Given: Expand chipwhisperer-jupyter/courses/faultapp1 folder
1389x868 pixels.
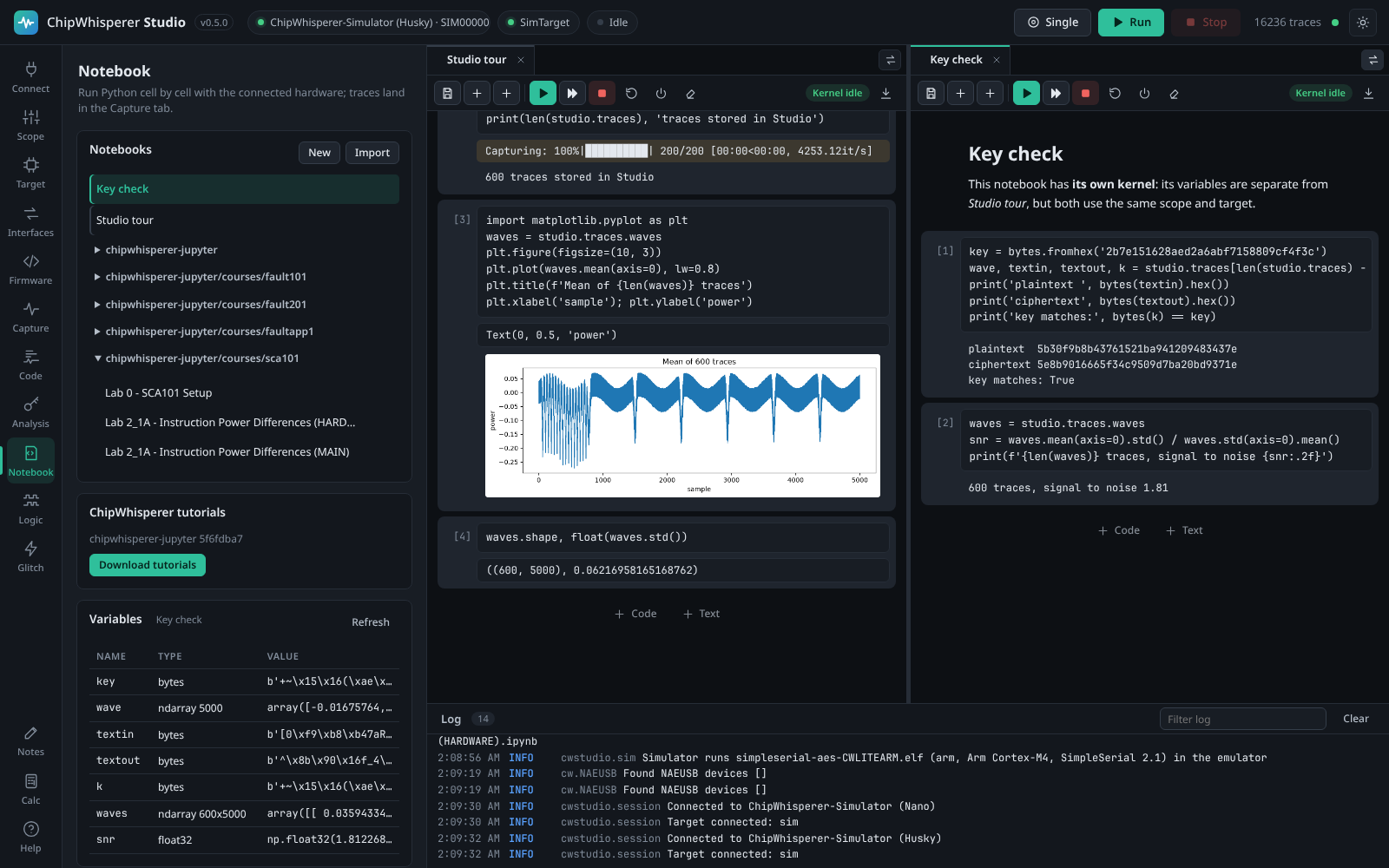Looking at the screenshot, I should [205, 332].
